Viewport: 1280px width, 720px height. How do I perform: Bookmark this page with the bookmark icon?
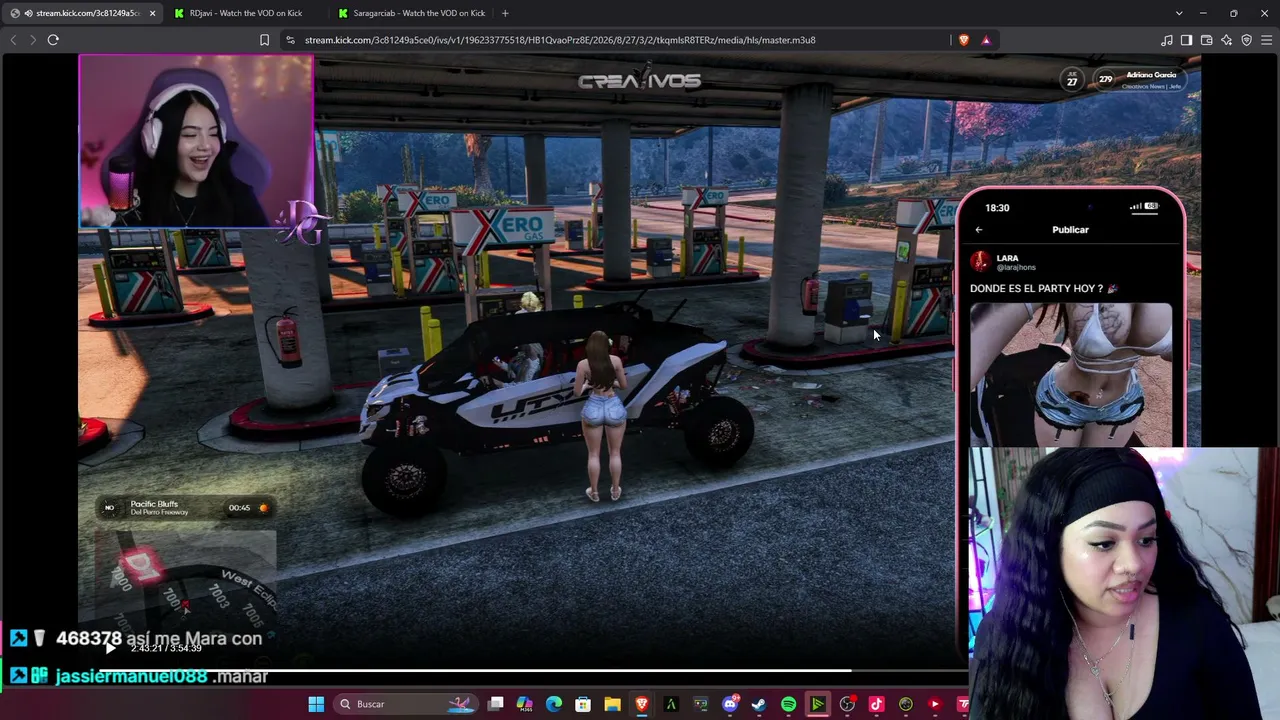tap(264, 40)
